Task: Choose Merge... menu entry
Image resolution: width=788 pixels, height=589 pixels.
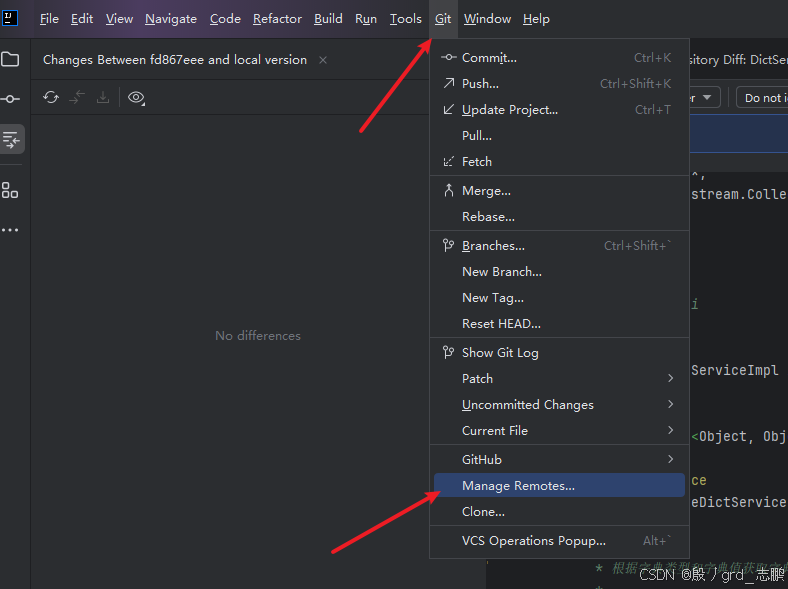Action: 559,191
